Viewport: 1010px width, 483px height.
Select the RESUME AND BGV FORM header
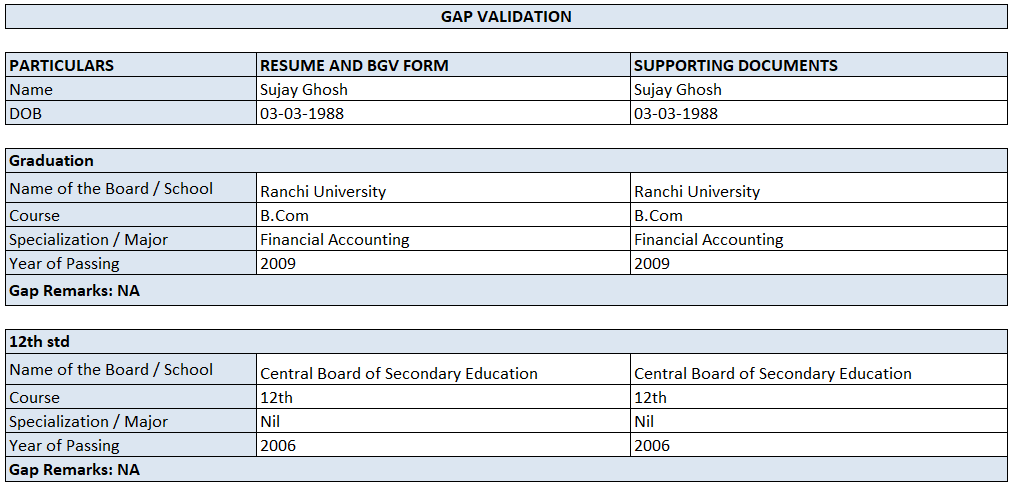tap(354, 66)
